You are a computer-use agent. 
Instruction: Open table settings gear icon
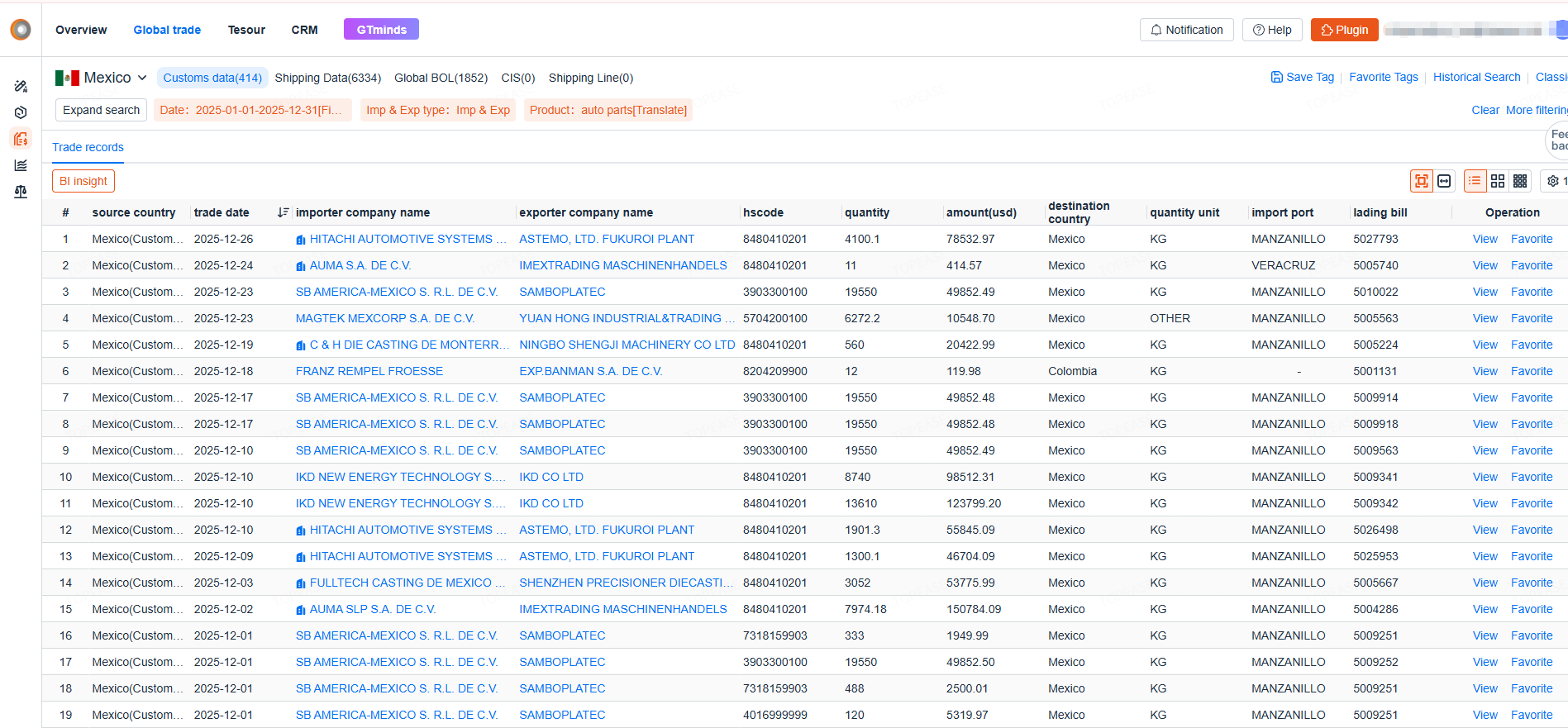coord(1552,181)
